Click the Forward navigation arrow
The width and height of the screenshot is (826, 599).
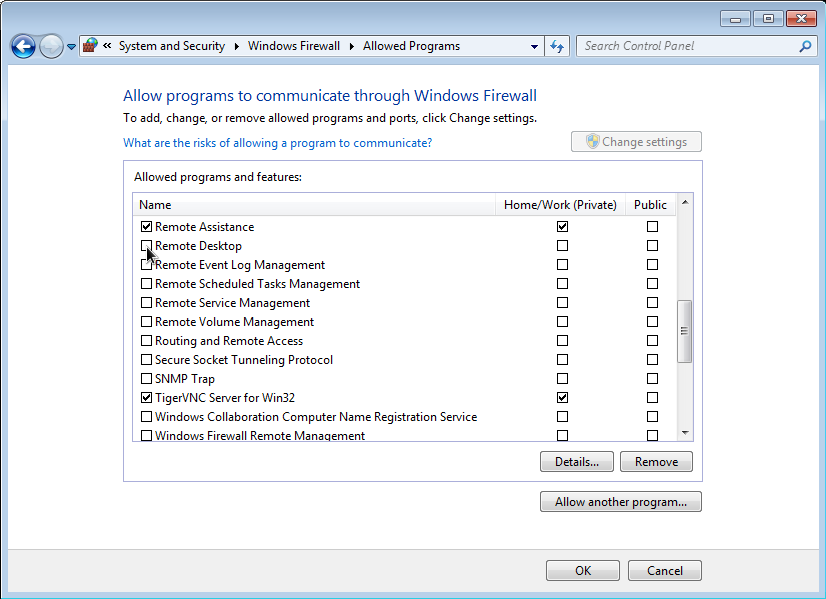tap(51, 46)
